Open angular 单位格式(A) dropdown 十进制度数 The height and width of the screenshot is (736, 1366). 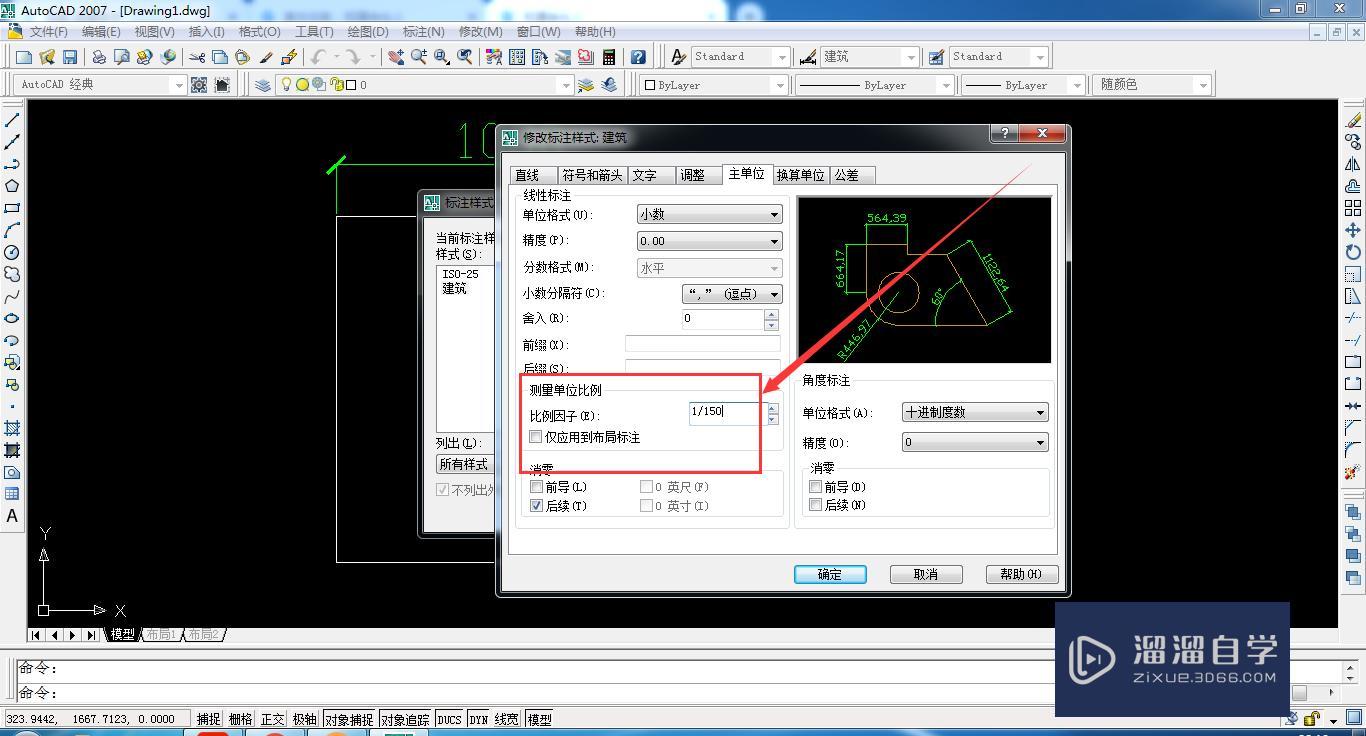(975, 412)
